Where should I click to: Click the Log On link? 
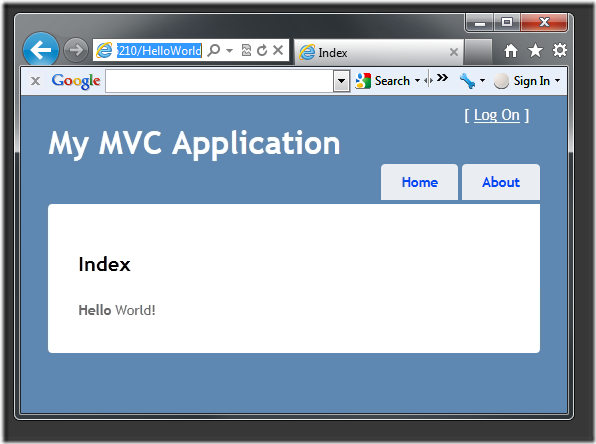coord(496,115)
